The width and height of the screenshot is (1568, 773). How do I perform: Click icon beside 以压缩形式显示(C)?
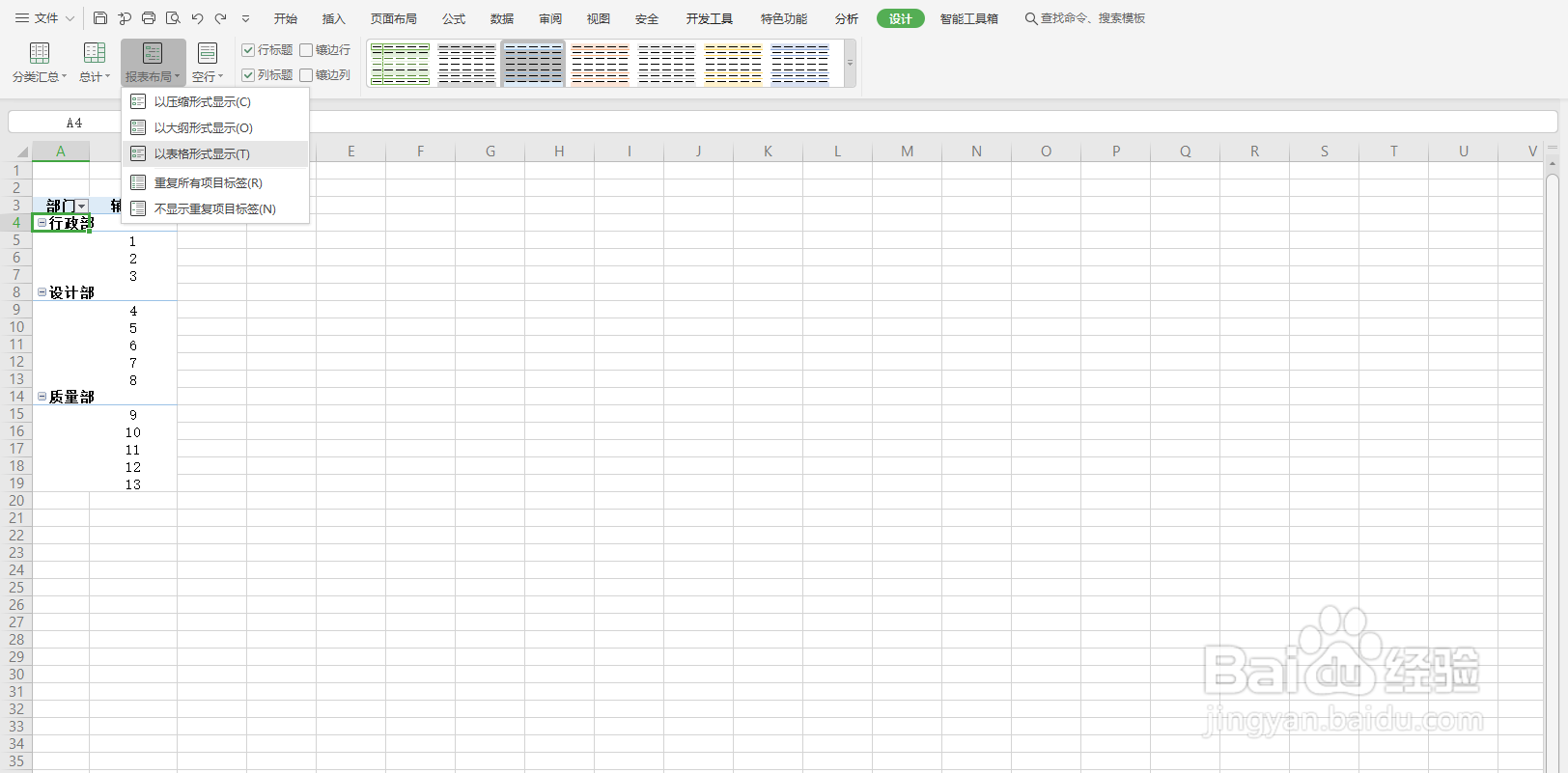coord(138,101)
